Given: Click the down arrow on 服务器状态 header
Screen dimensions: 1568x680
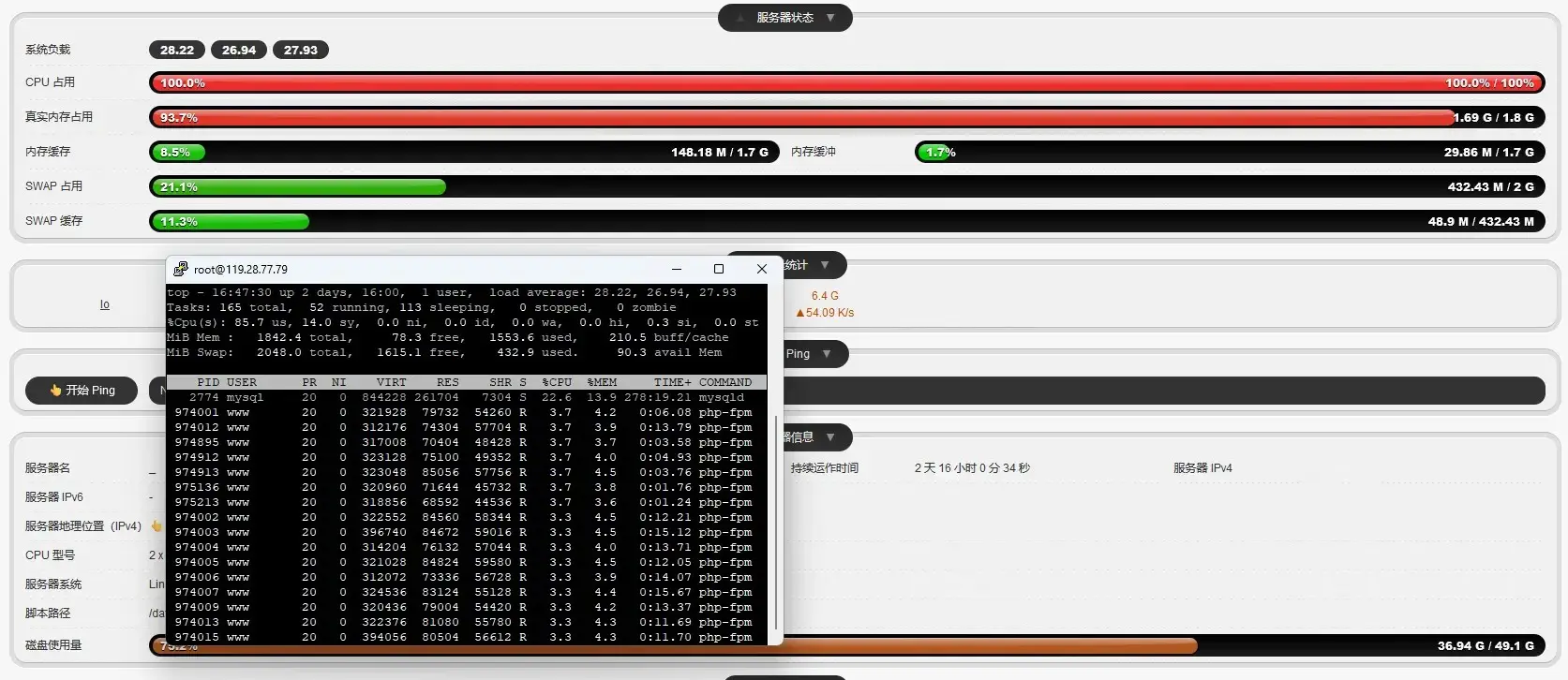Looking at the screenshot, I should (830, 18).
